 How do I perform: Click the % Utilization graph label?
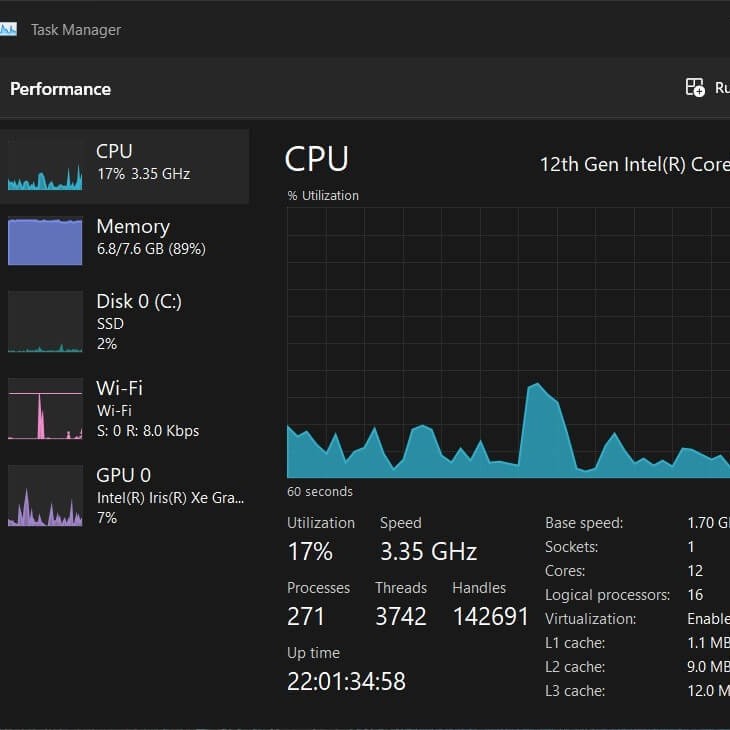(x=323, y=196)
